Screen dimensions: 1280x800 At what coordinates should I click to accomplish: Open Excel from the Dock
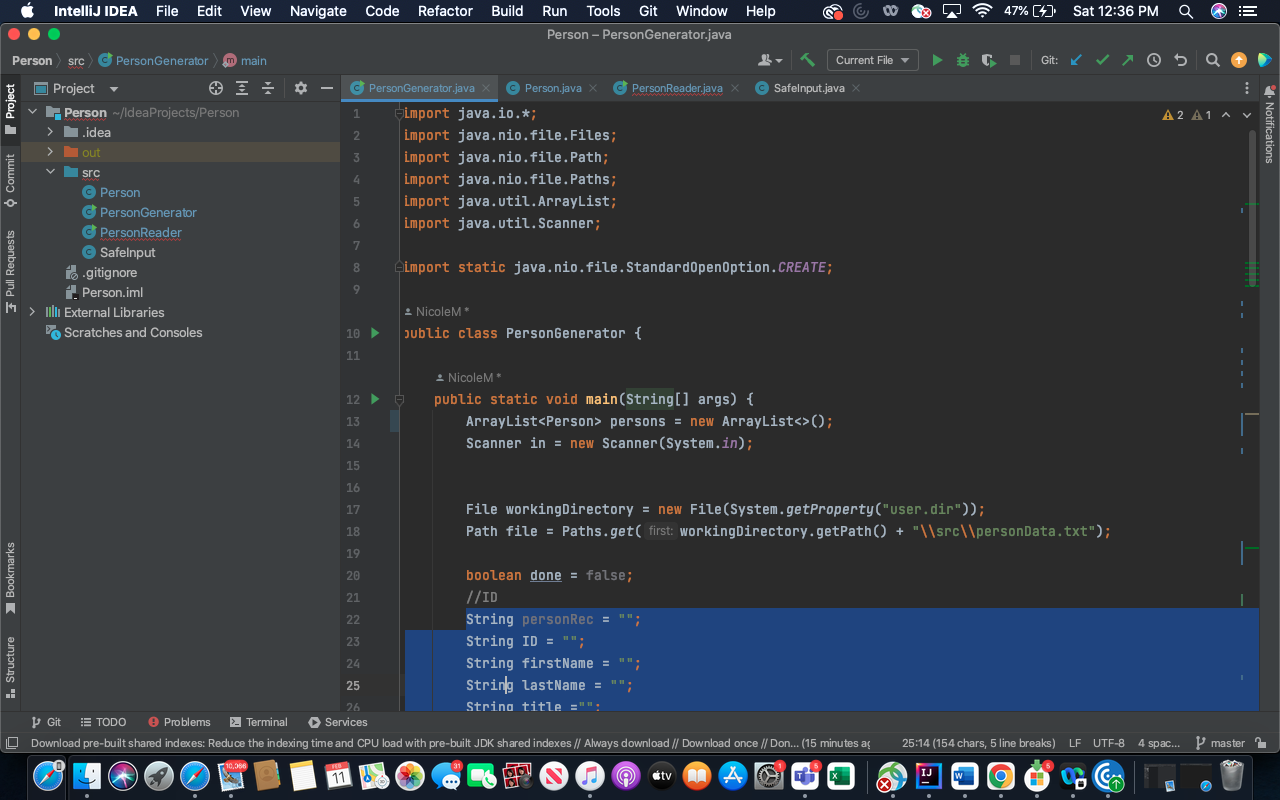point(840,775)
